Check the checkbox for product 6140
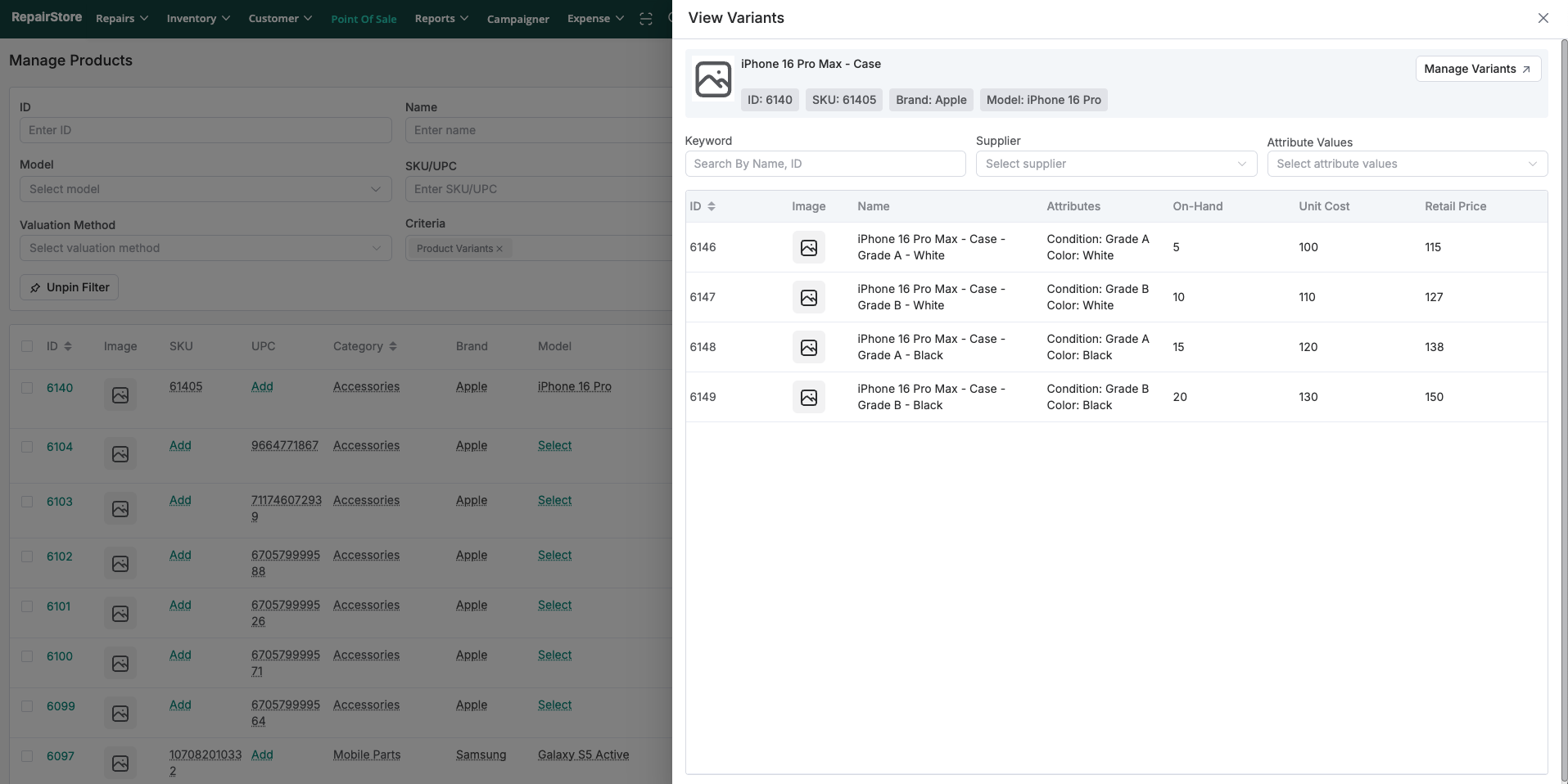This screenshot has height=784, width=1568. tap(27, 388)
